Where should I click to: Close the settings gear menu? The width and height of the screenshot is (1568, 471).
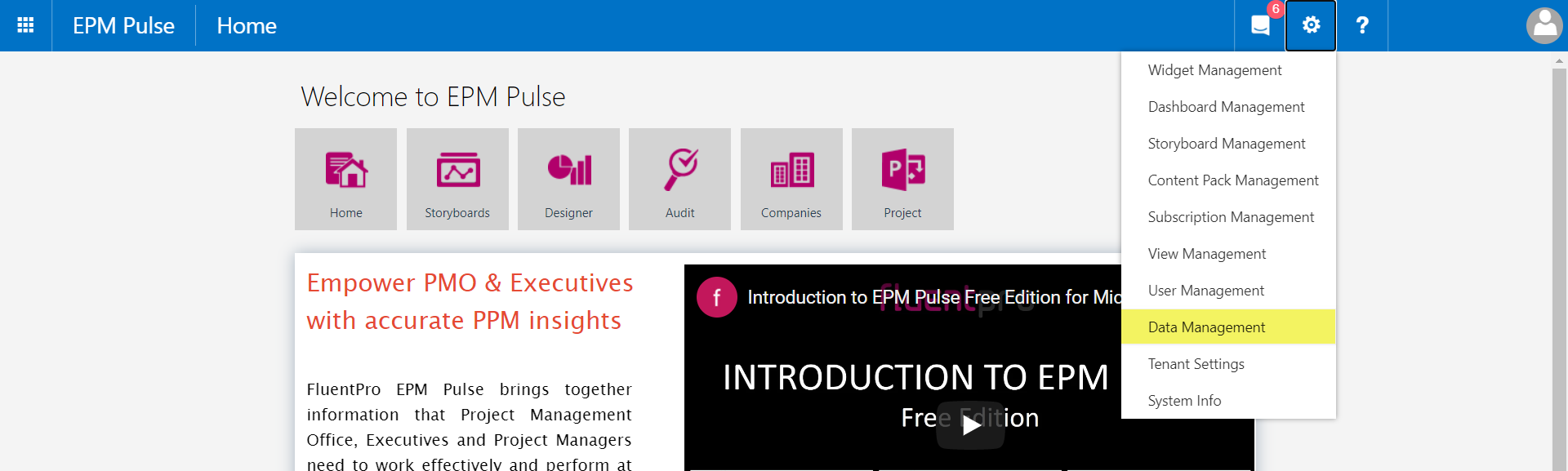pyautogui.click(x=1311, y=25)
